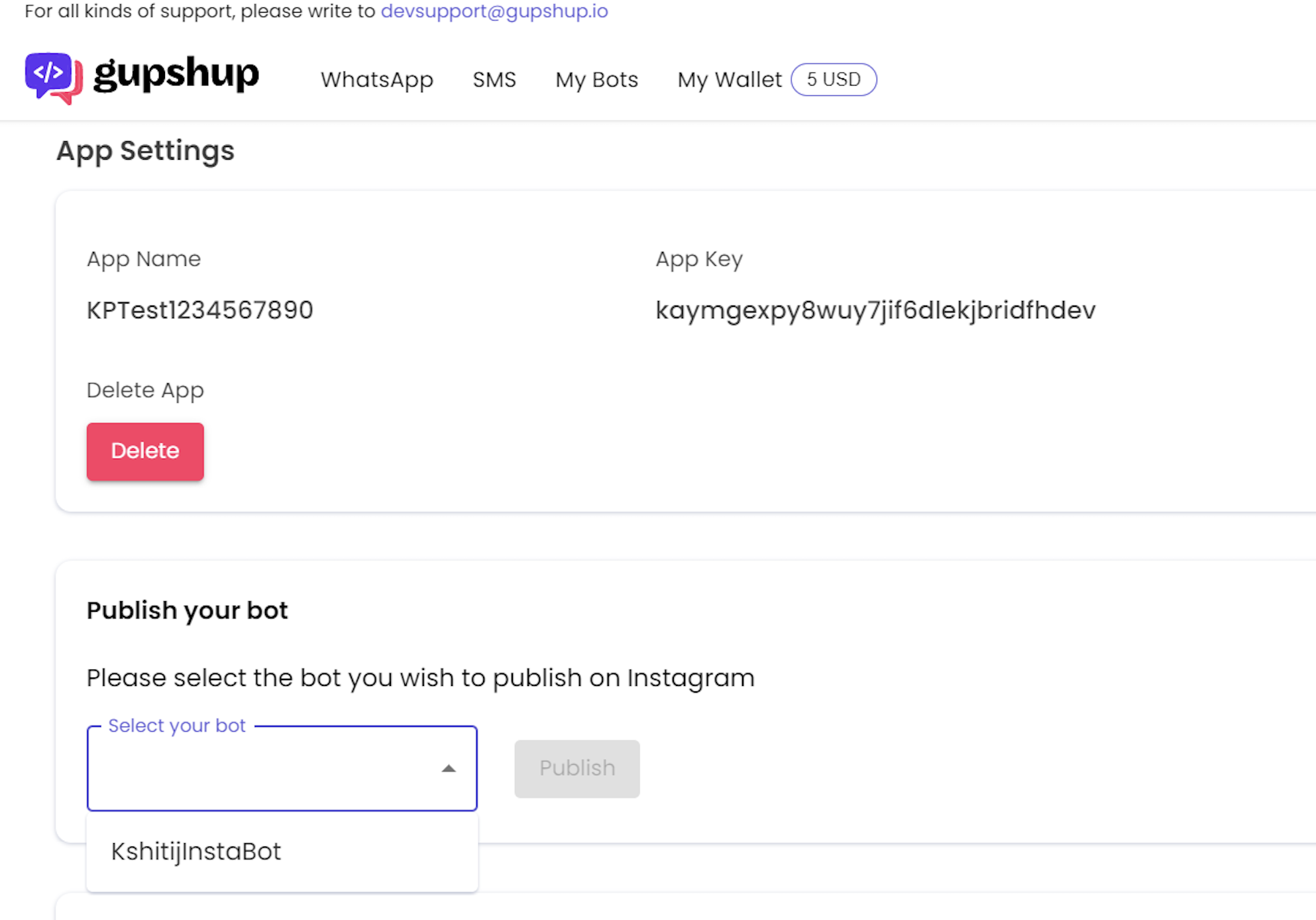
Task: Navigate to My Bots
Action: pos(596,80)
